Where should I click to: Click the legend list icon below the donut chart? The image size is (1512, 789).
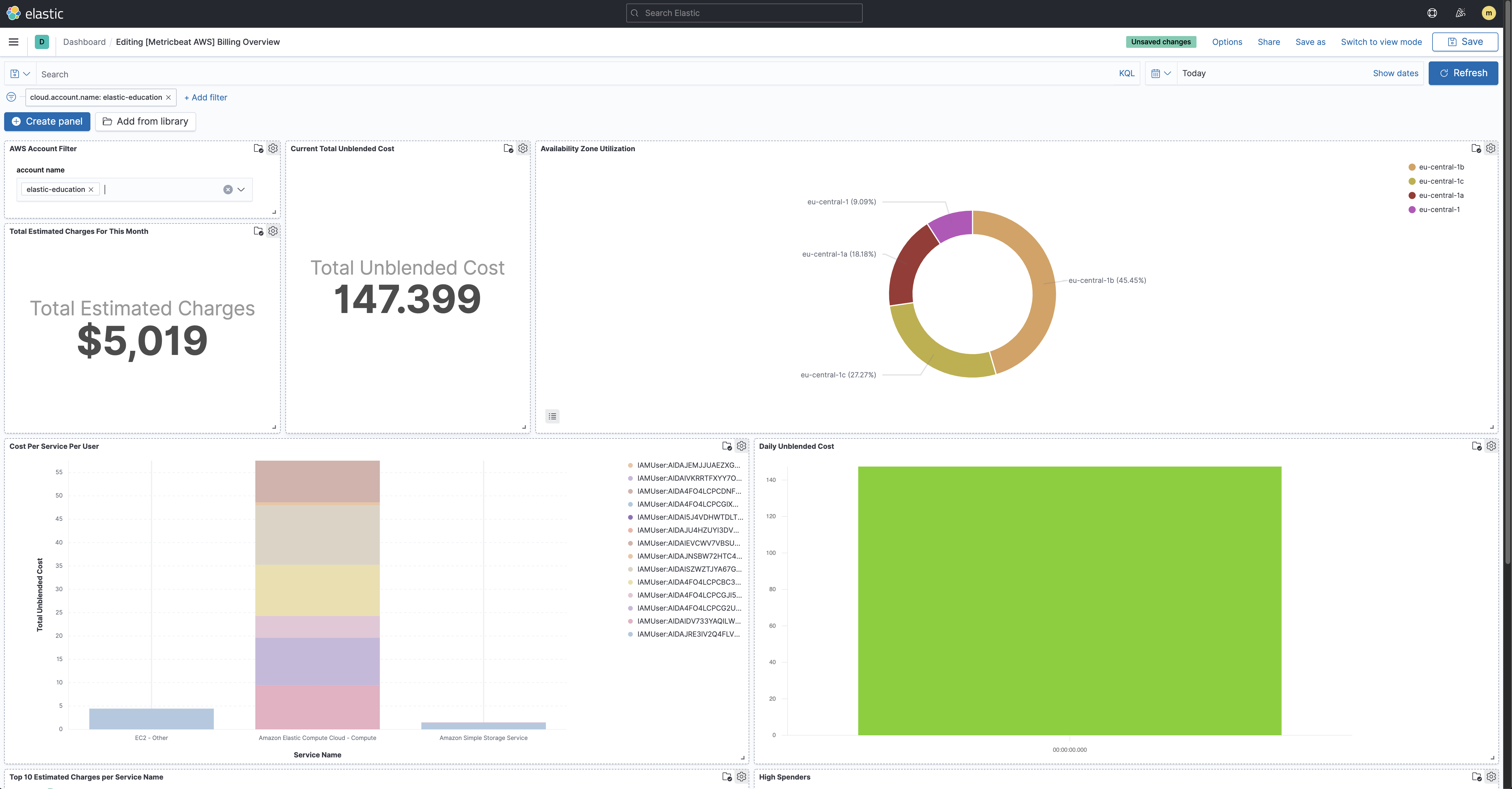pyautogui.click(x=552, y=416)
